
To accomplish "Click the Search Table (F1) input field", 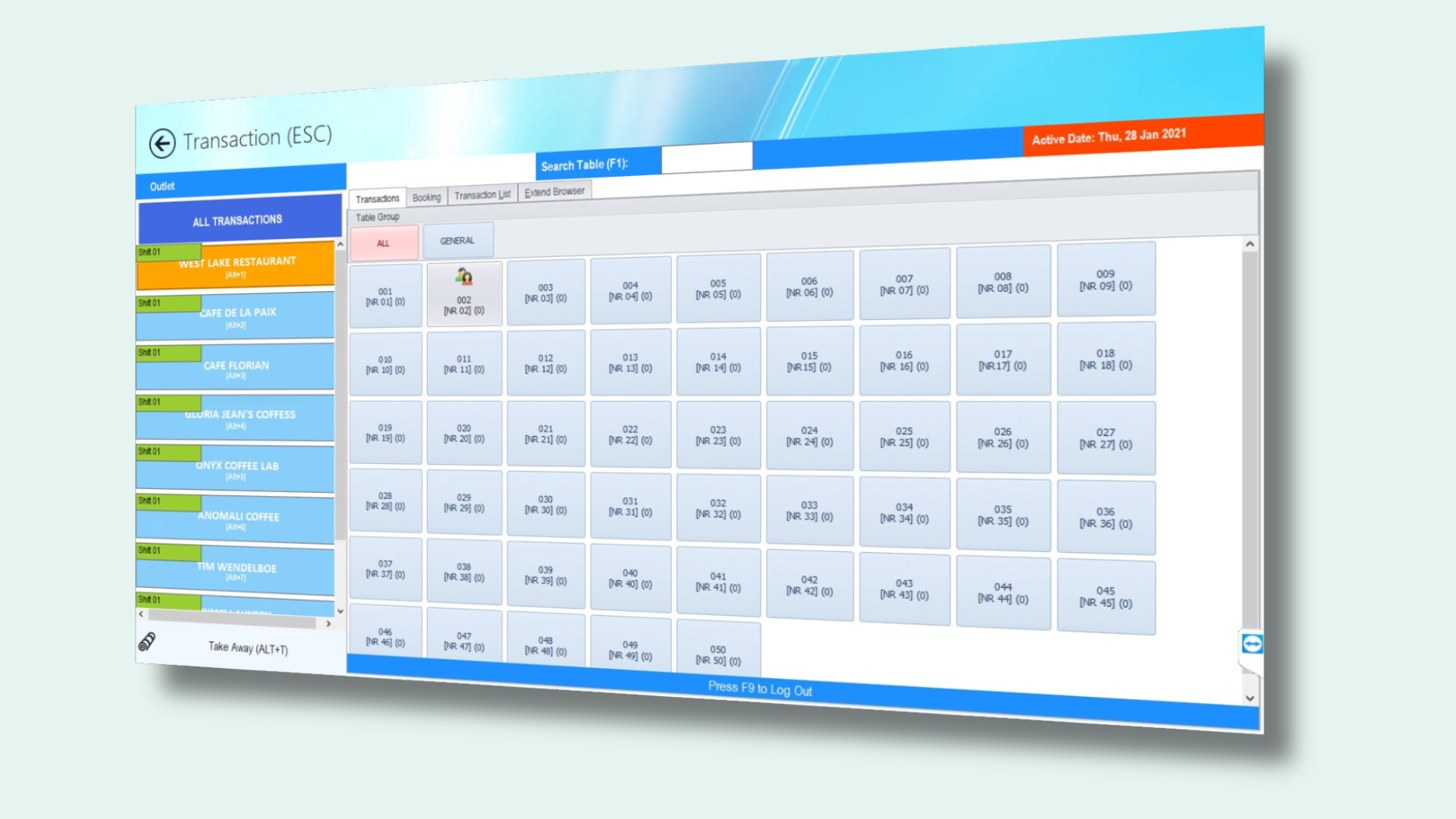I will (705, 157).
